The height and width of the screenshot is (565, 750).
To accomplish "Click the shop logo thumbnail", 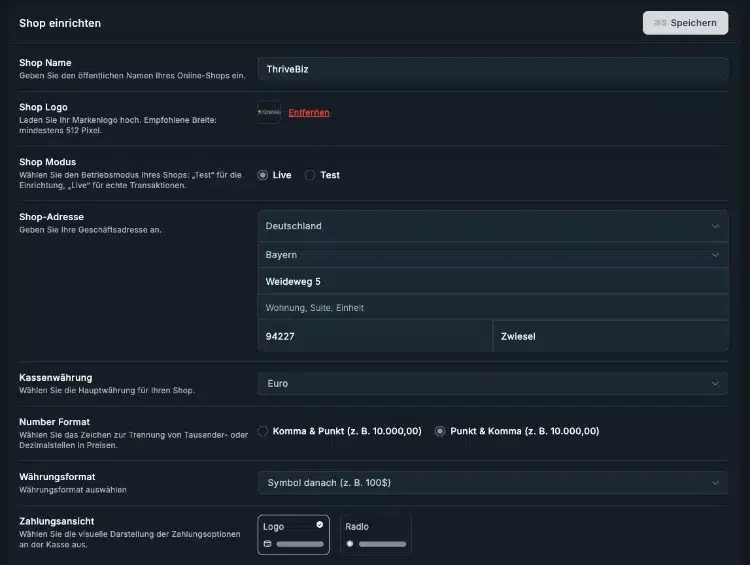I will pos(269,113).
